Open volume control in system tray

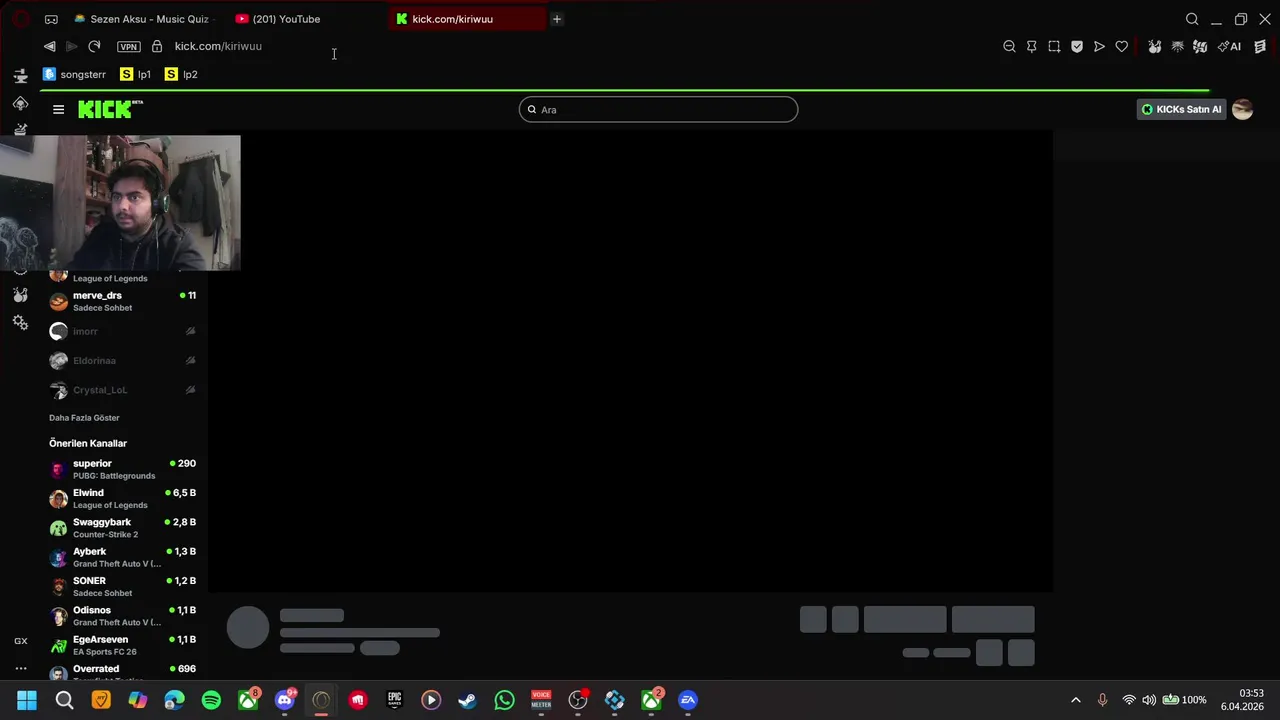tap(1149, 700)
